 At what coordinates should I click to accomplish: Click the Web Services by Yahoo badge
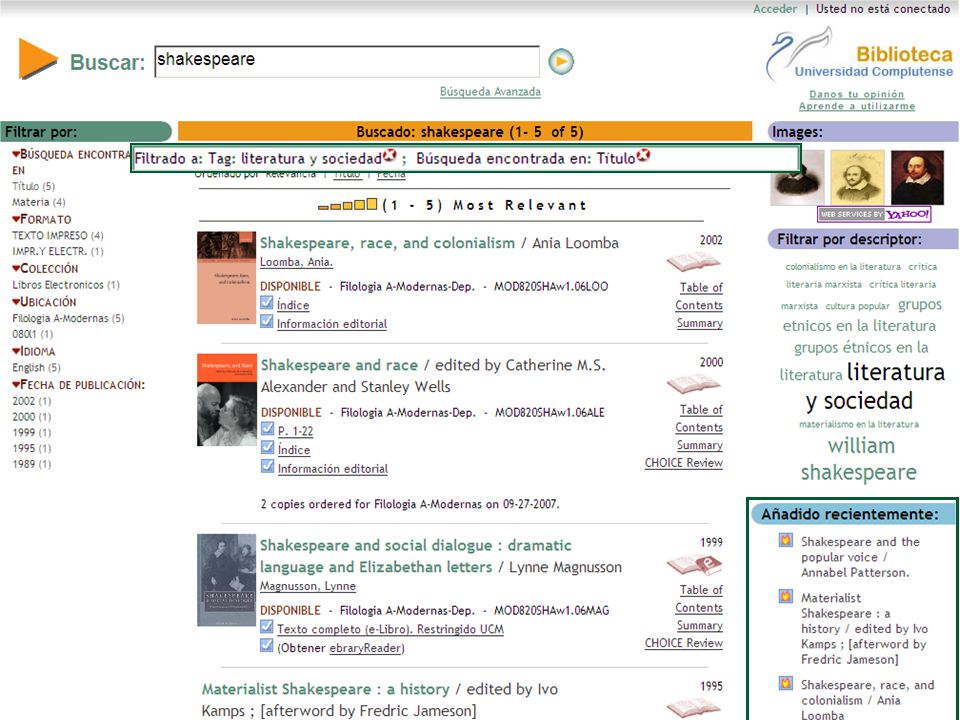[874, 214]
